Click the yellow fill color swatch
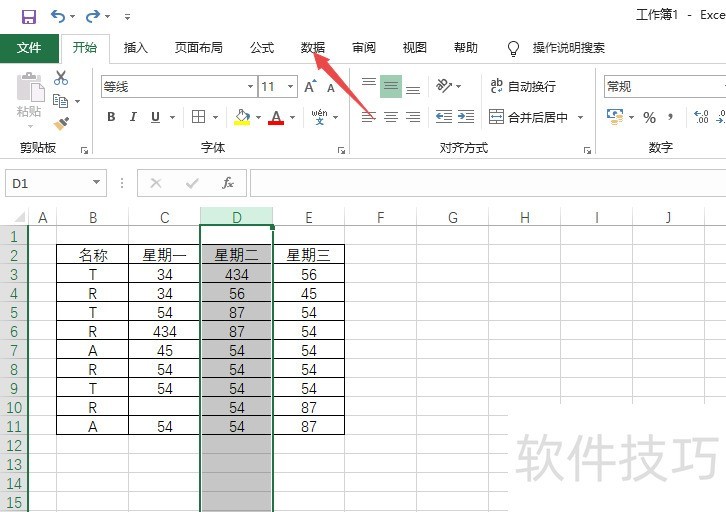This screenshot has height=512, width=726. pyautogui.click(x=242, y=117)
